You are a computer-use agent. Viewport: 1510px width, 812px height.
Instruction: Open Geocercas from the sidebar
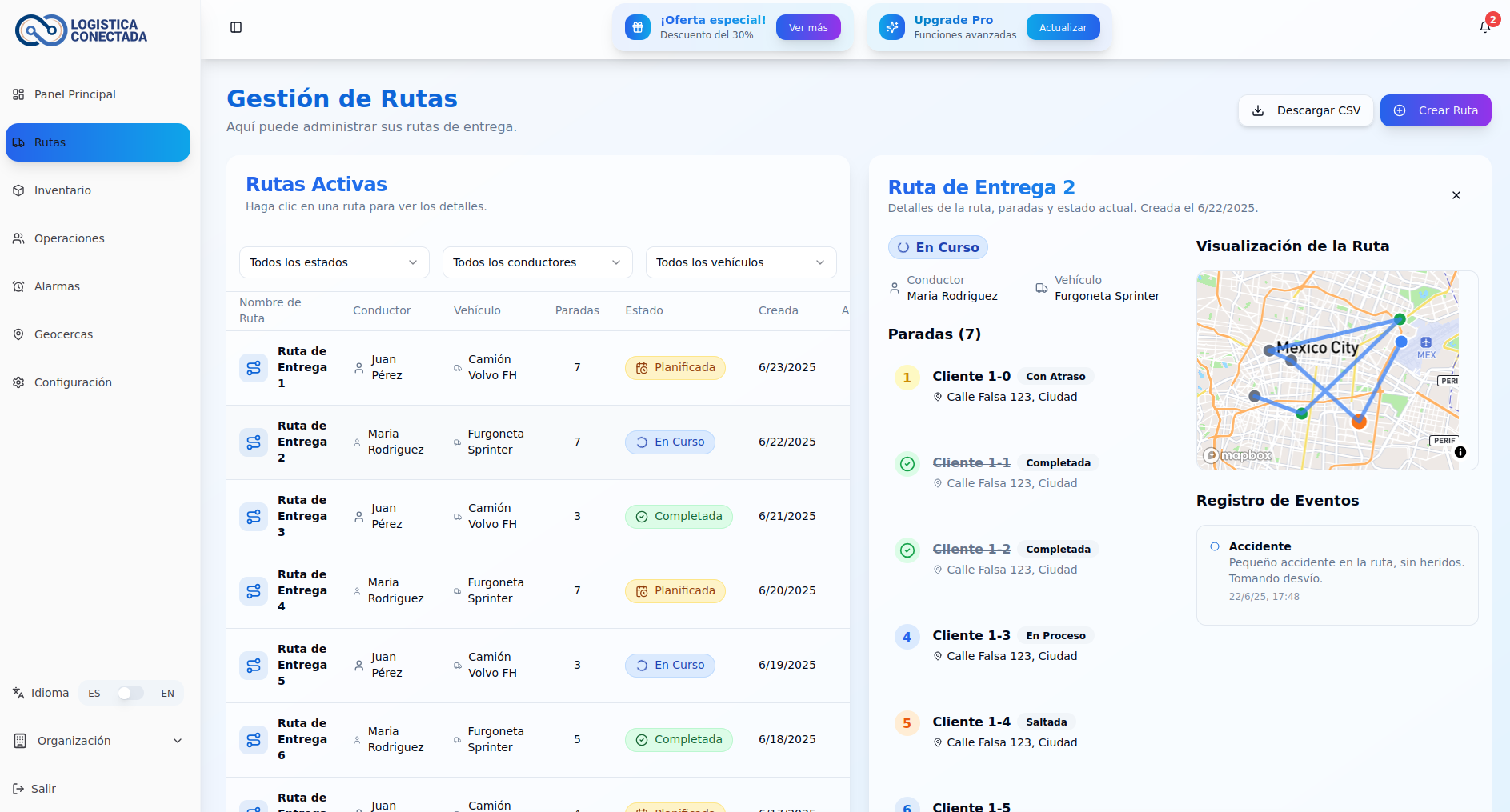click(x=63, y=334)
